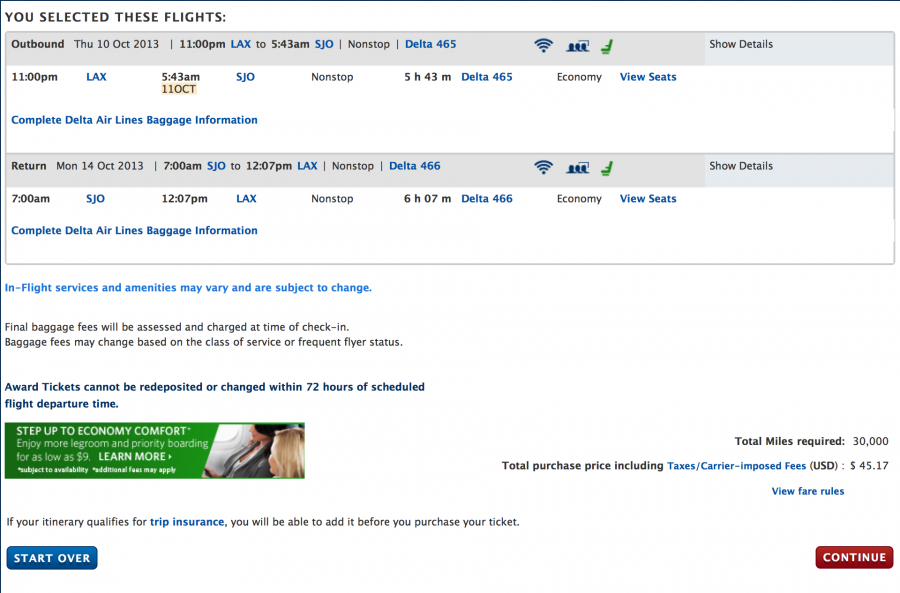Click the green seat icon on return flight
This screenshot has width=900, height=593.
click(x=607, y=167)
